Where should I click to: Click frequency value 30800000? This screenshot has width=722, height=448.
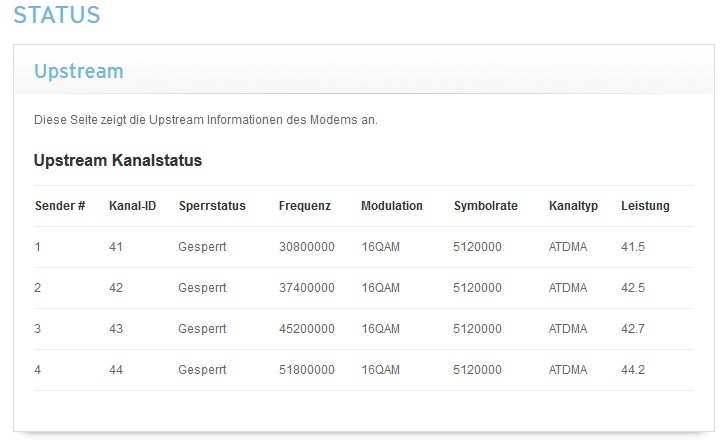(306, 246)
